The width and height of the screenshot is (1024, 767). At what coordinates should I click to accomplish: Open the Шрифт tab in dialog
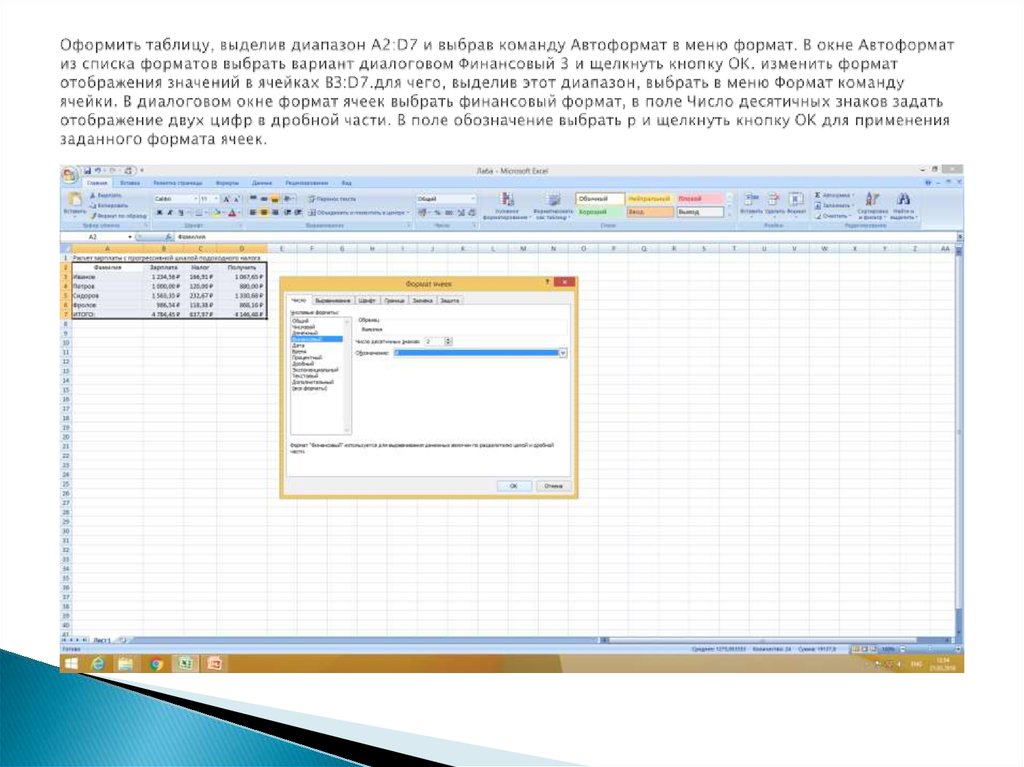click(x=367, y=301)
